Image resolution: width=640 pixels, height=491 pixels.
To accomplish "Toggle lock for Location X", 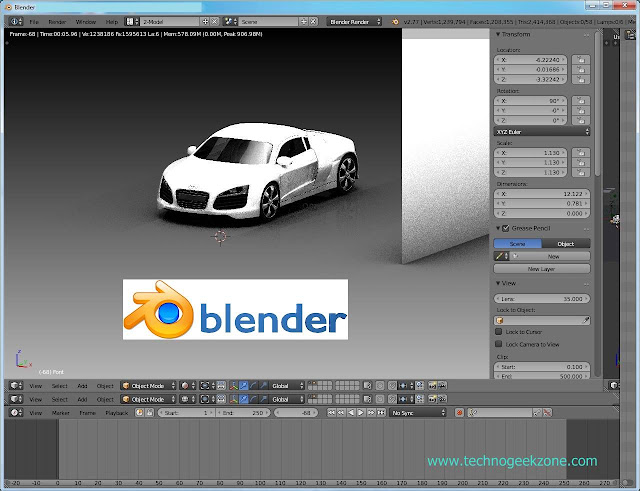I will [x=581, y=60].
